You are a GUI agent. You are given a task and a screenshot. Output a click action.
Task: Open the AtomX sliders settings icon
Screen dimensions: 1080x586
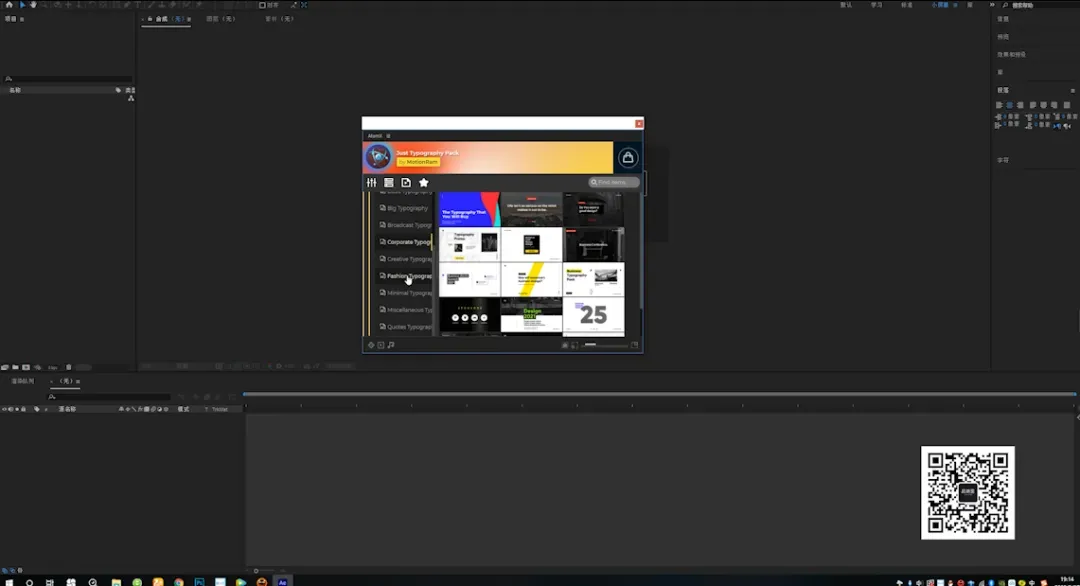[x=372, y=182]
